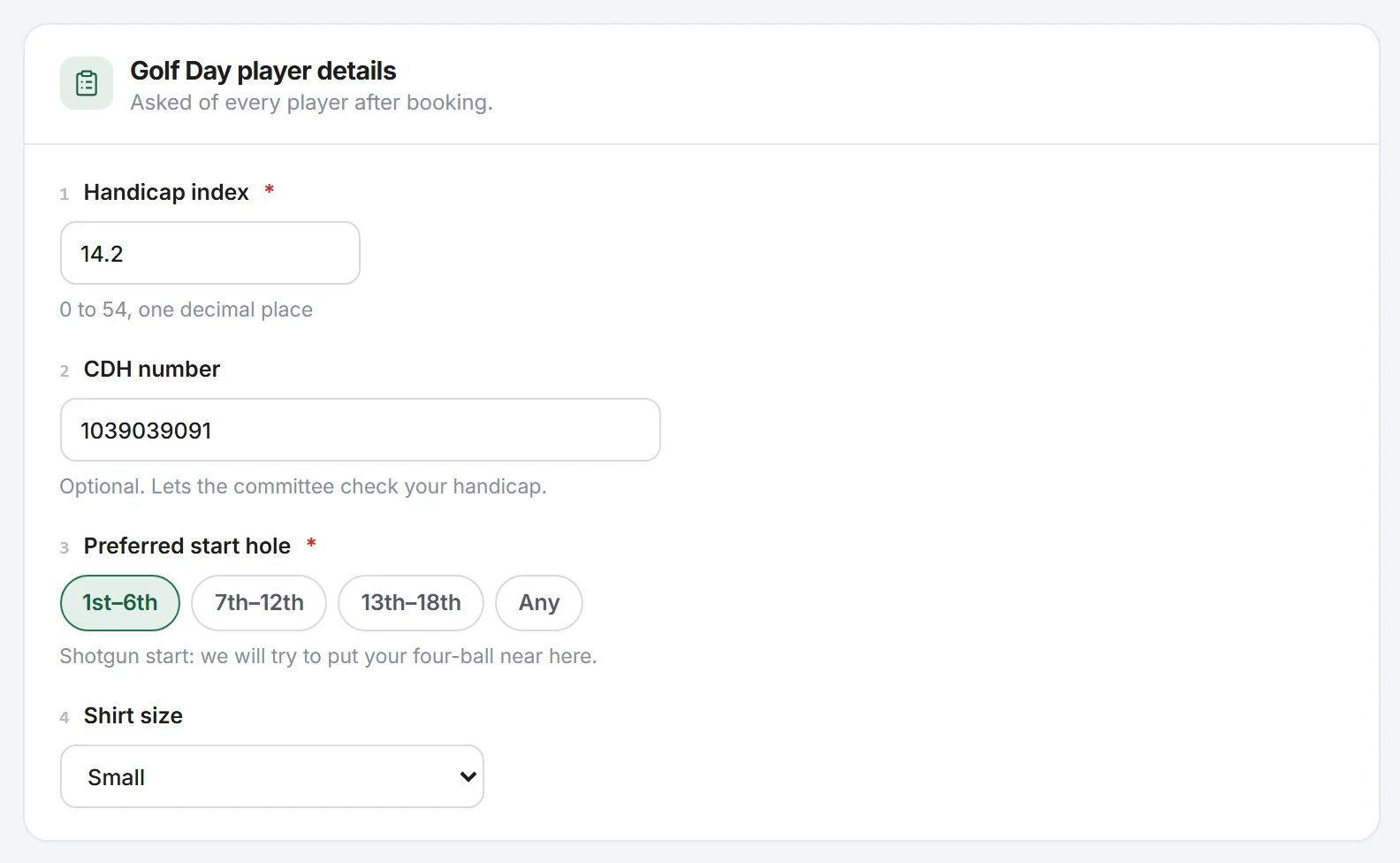Click the 'Handicap index' label
1400x863 pixels.
click(x=166, y=193)
